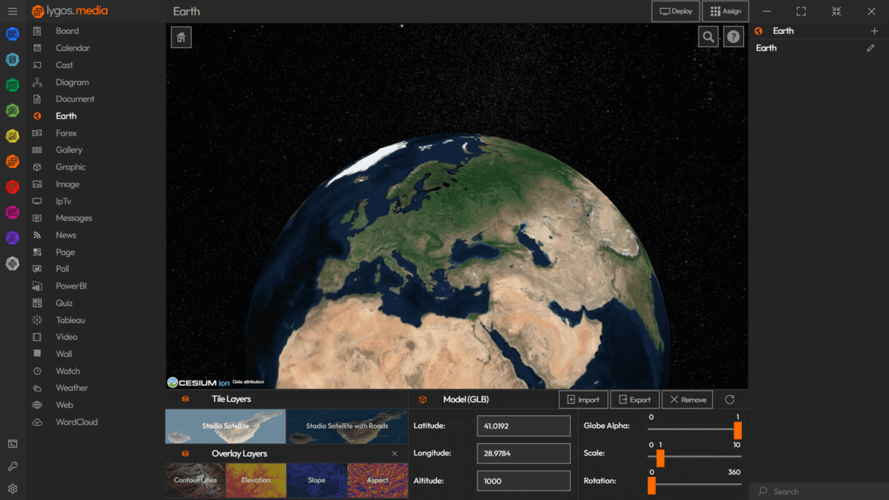Open Cesium ion Data attribution link
Screen dimensions: 889x500
pyautogui.click(x=248, y=382)
